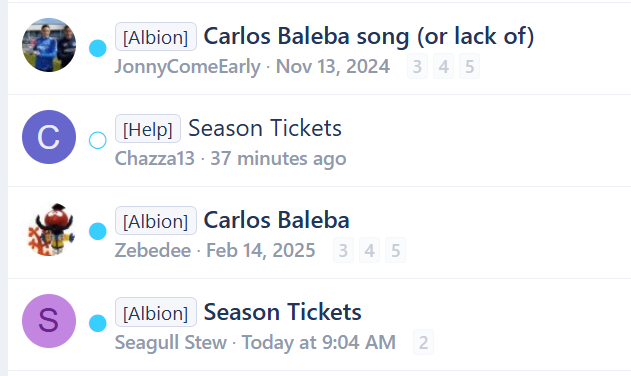Screen dimensions: 631x376
Task: Open thread Carlos Baleba song (or lack of)
Action: pyautogui.click(x=369, y=36)
